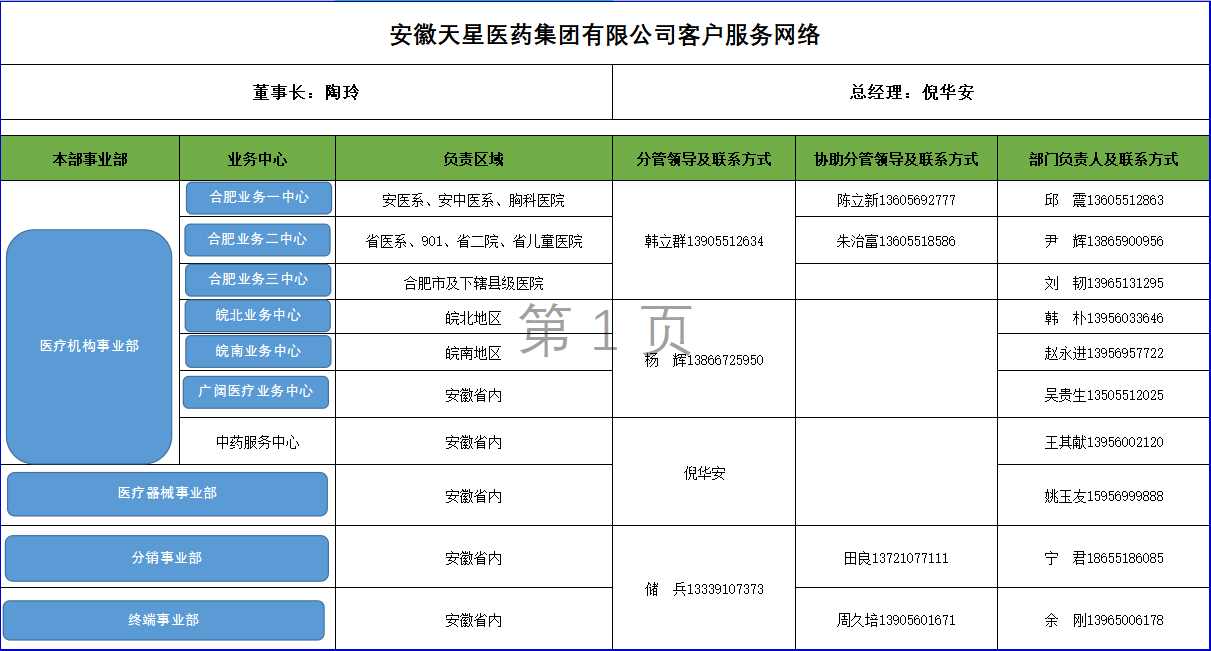
Task: Select the 皖北业务中心 button
Action: (258, 316)
